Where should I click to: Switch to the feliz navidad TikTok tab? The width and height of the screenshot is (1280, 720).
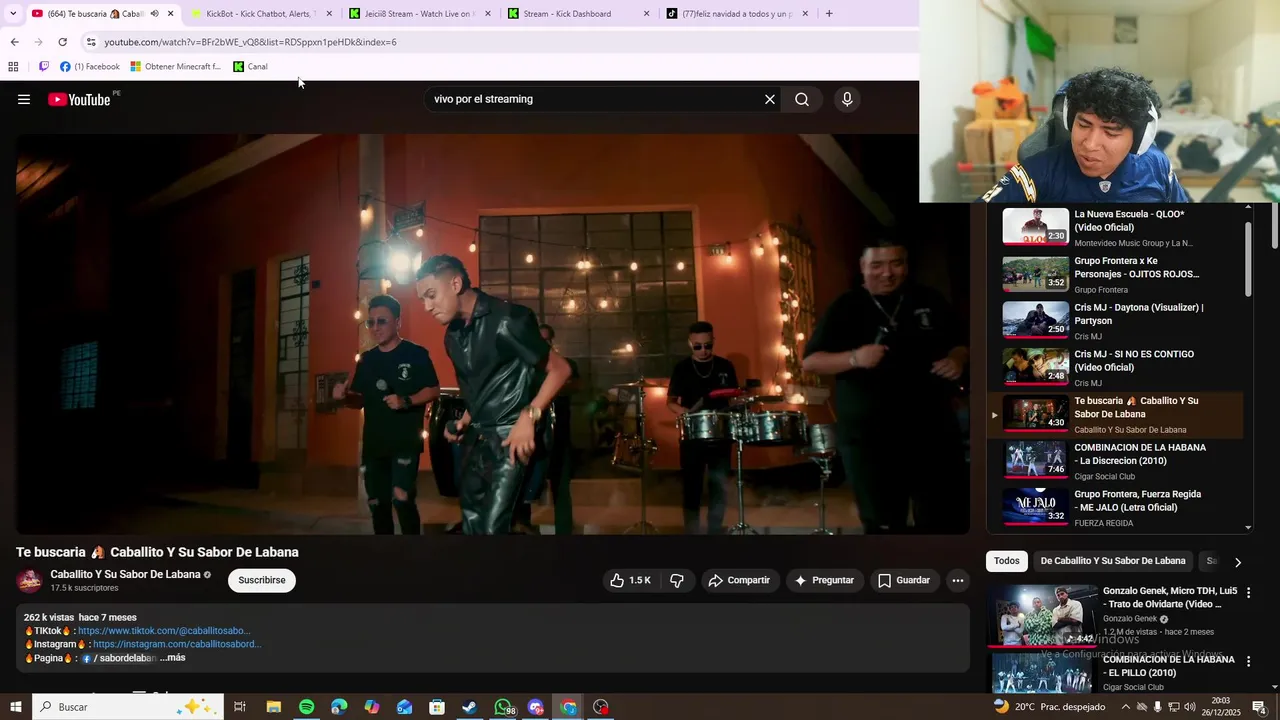pyautogui.click(x=737, y=14)
